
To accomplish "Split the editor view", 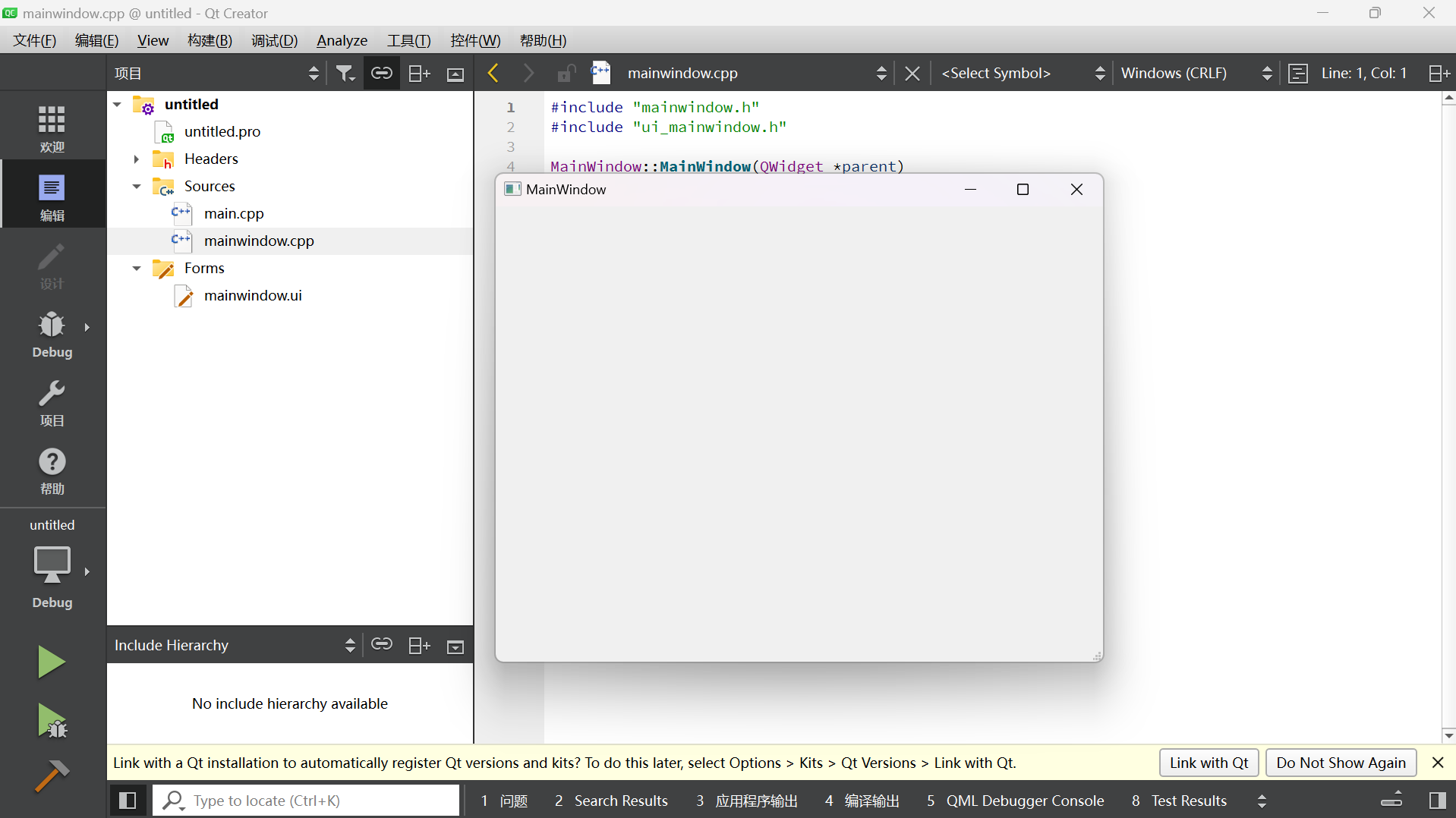I will (x=1439, y=73).
